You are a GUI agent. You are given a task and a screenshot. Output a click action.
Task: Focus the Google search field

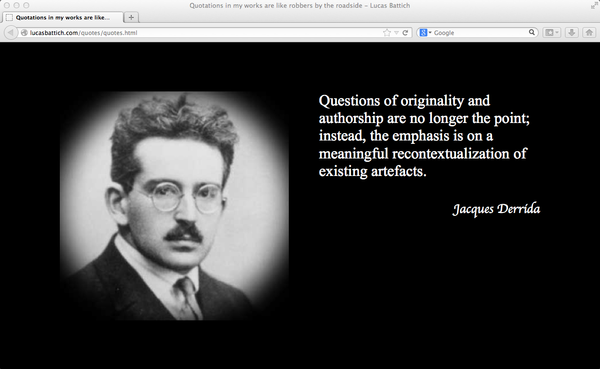tap(479, 33)
